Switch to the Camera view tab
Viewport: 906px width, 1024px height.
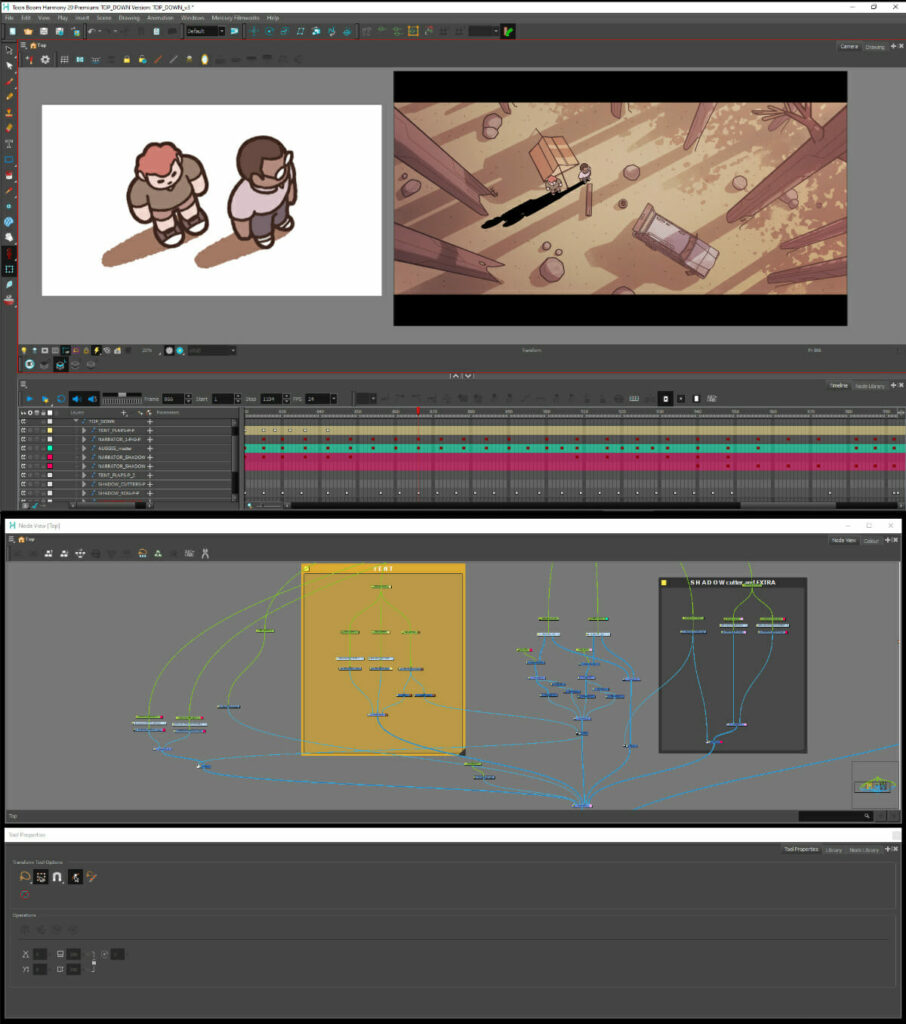(849, 46)
